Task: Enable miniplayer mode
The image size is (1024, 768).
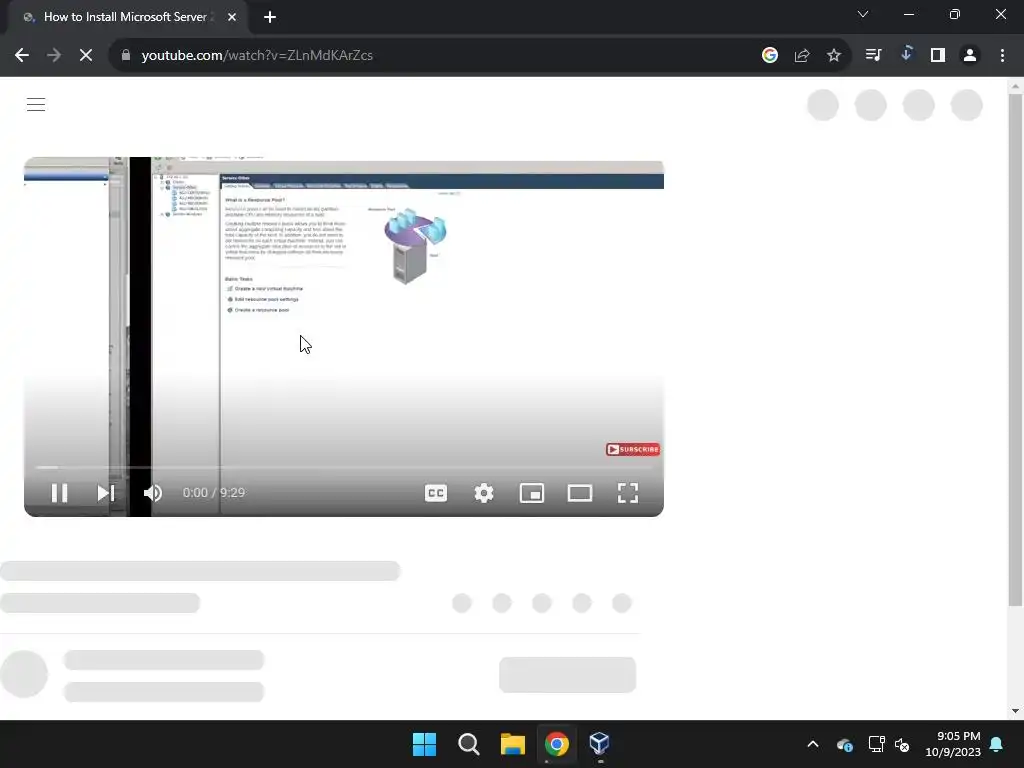Action: [532, 493]
